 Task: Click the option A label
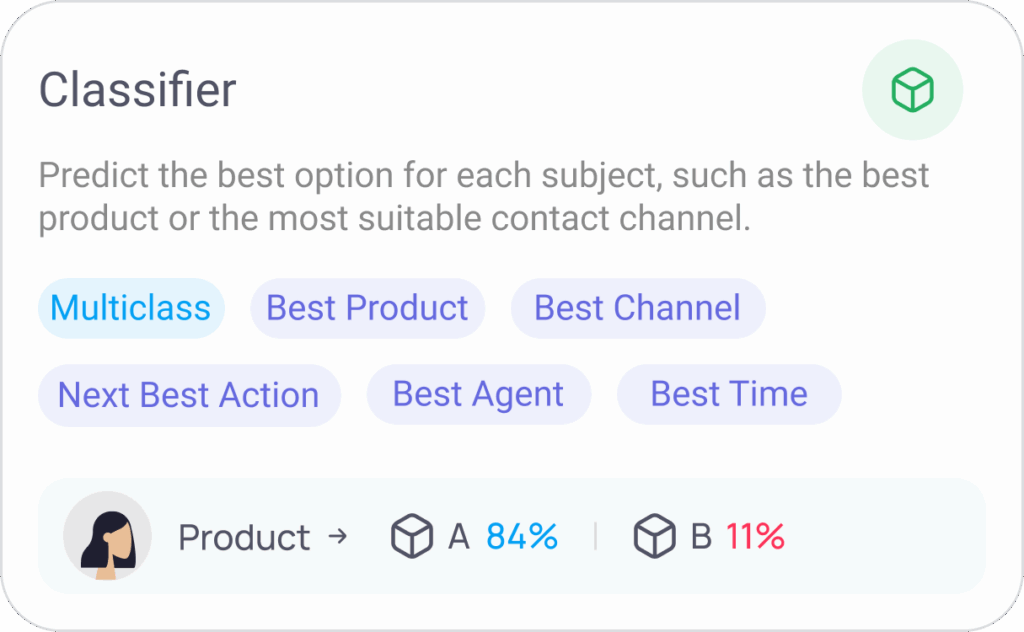click(x=458, y=537)
